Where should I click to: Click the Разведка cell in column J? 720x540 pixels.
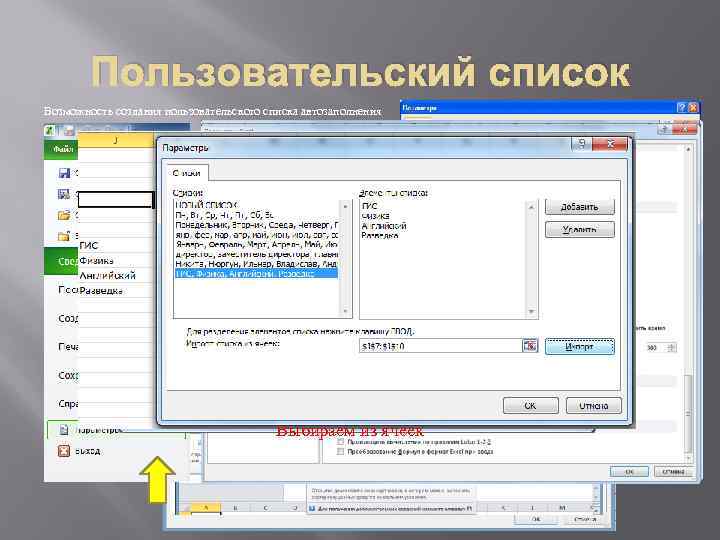[x=116, y=291]
